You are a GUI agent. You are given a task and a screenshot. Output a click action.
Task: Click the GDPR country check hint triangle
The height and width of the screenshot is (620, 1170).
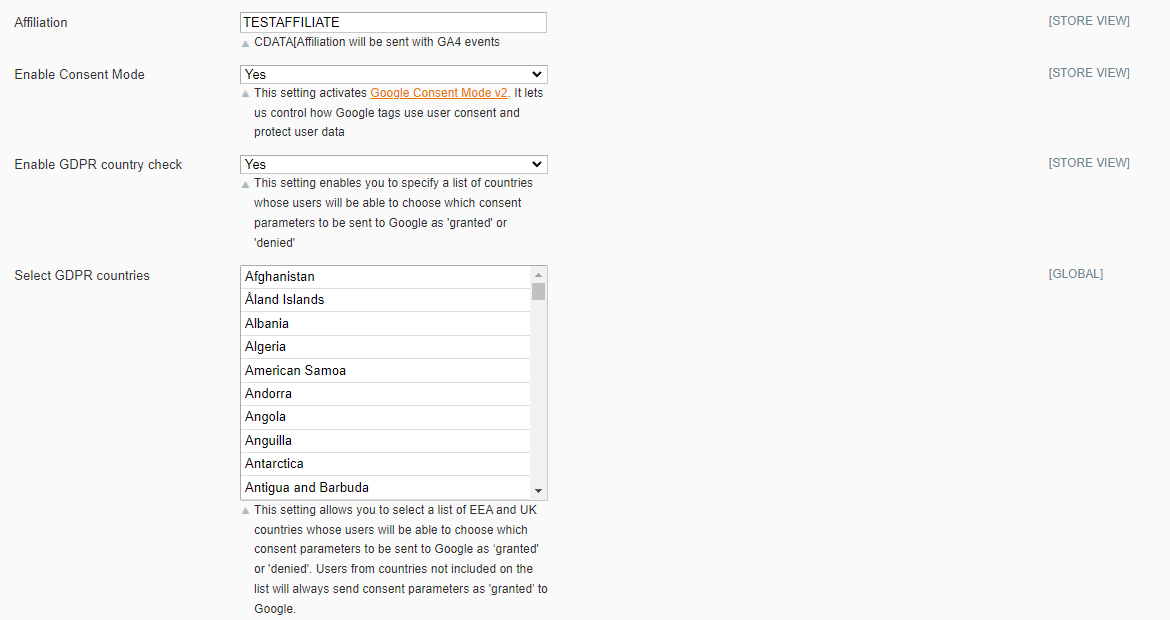(246, 184)
